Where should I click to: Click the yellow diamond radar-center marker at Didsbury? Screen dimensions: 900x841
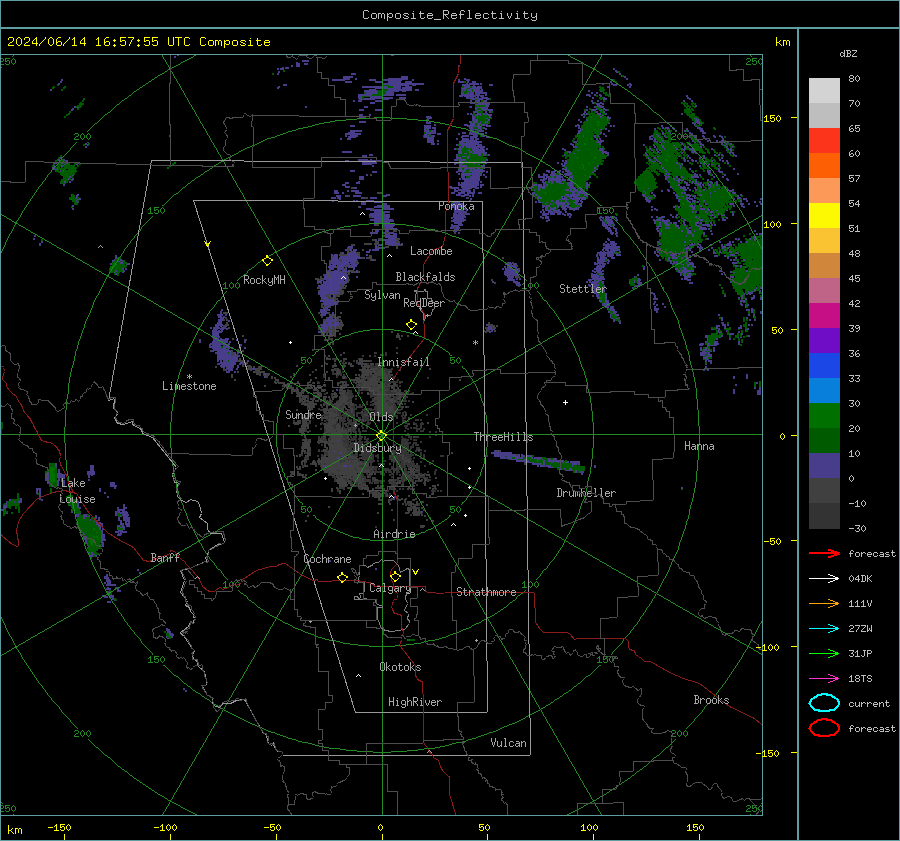click(381, 436)
